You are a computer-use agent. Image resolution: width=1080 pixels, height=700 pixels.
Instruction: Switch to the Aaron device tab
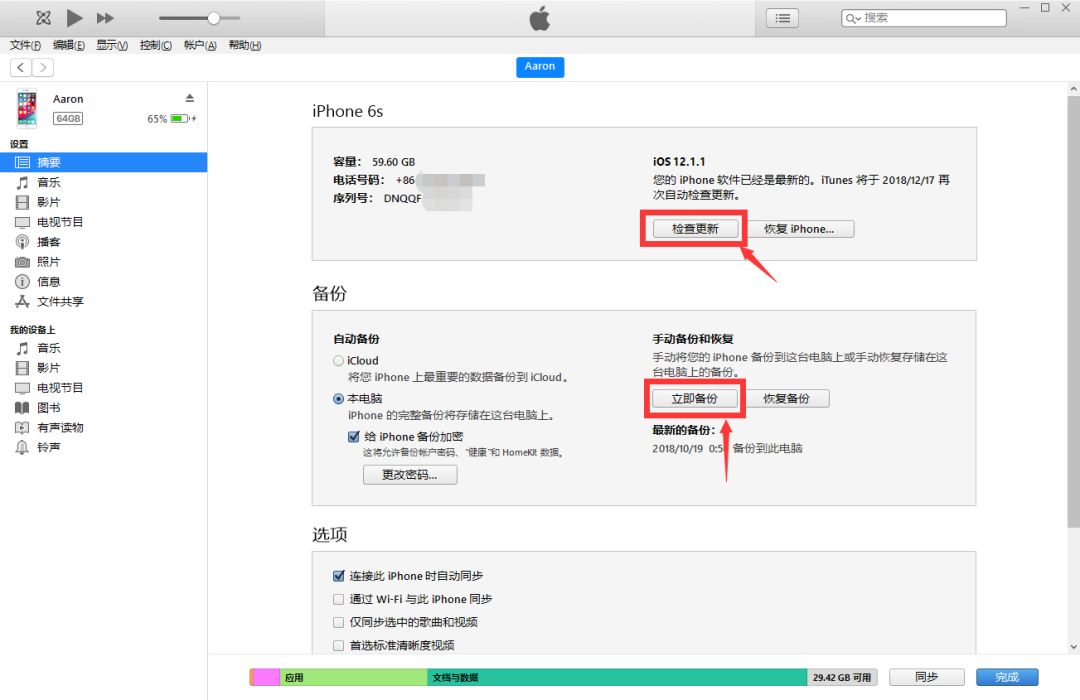[539, 66]
